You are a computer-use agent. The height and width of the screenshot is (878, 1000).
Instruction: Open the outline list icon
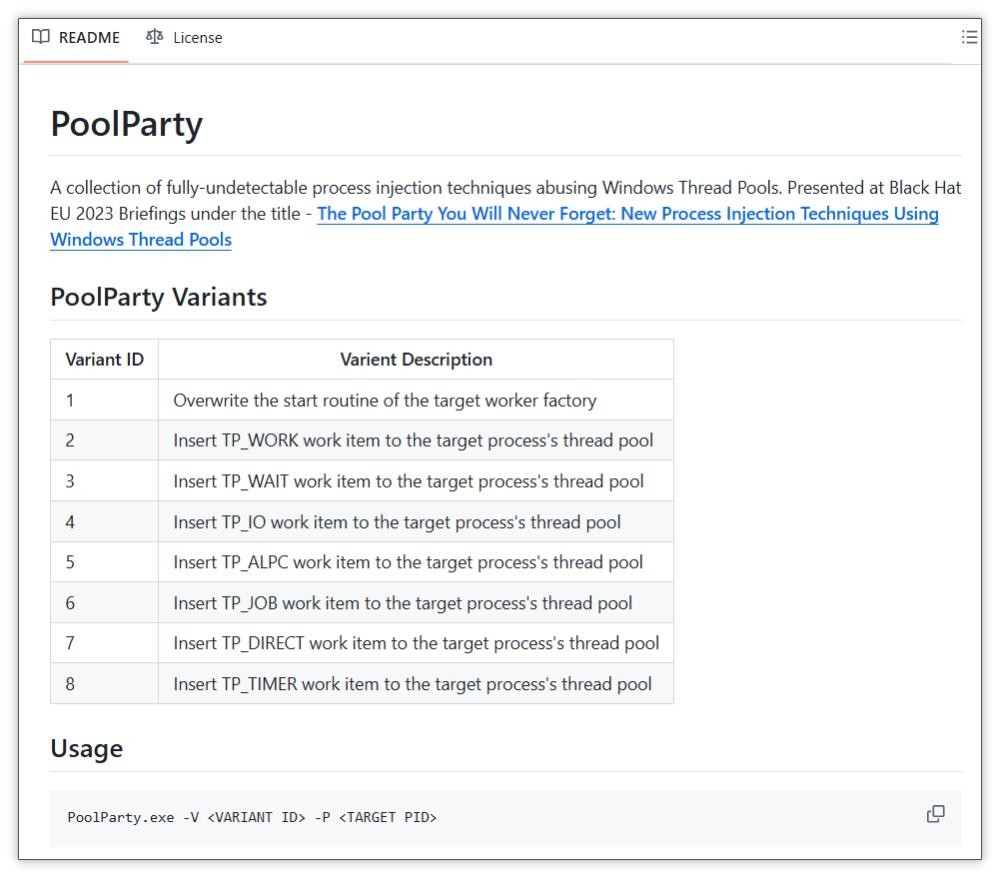[x=969, y=37]
